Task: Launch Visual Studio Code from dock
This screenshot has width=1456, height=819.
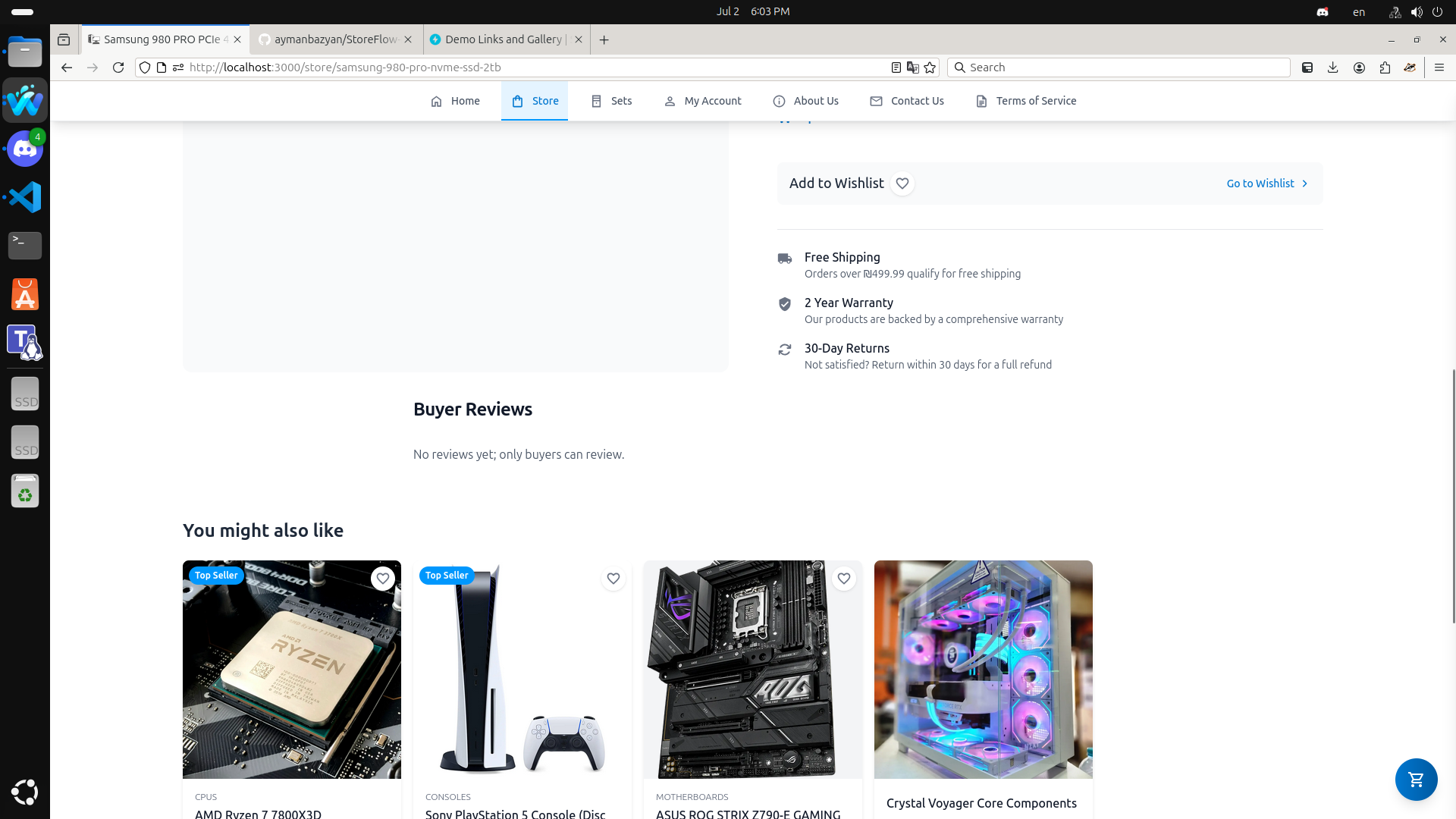Action: [x=25, y=197]
